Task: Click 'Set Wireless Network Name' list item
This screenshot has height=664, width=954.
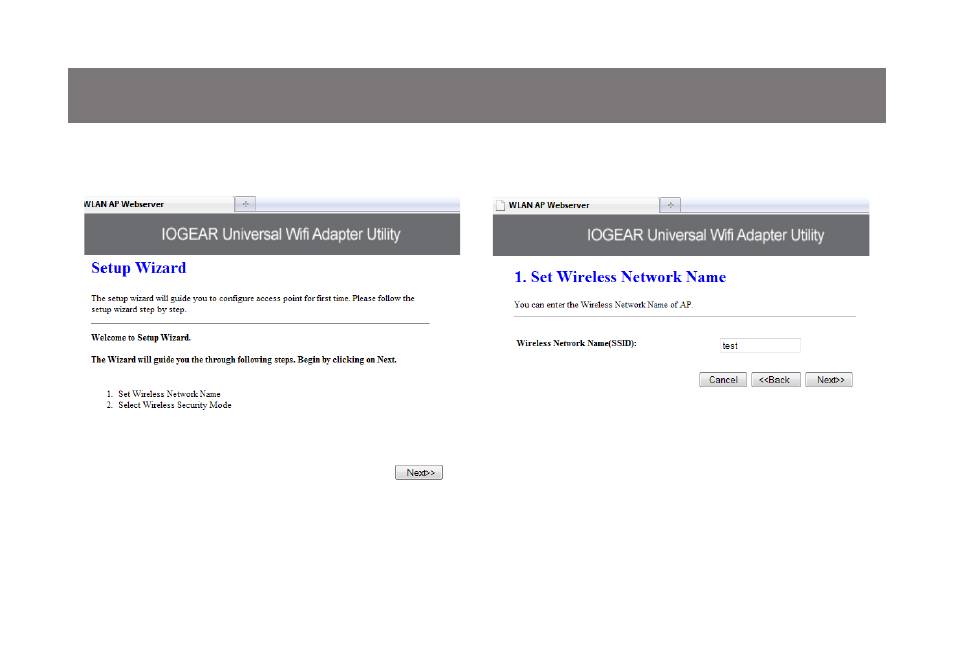Action: [169, 394]
